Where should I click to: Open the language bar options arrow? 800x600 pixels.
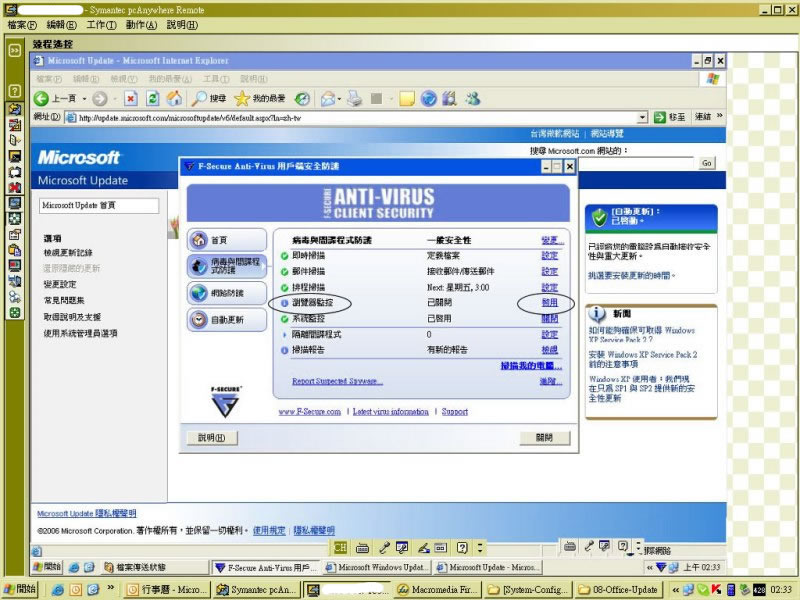(480, 548)
